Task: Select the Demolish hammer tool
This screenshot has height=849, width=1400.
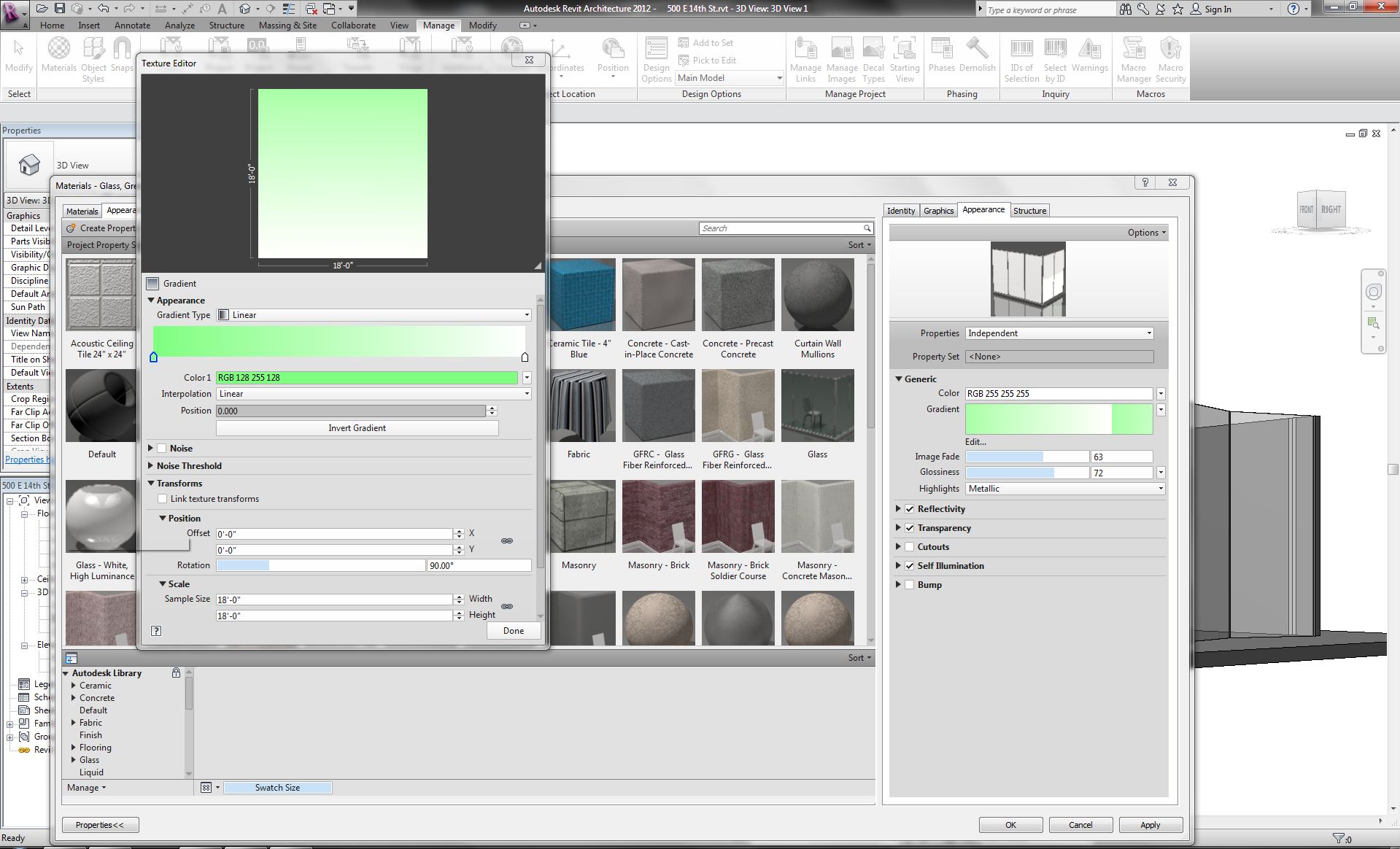Action: (977, 55)
